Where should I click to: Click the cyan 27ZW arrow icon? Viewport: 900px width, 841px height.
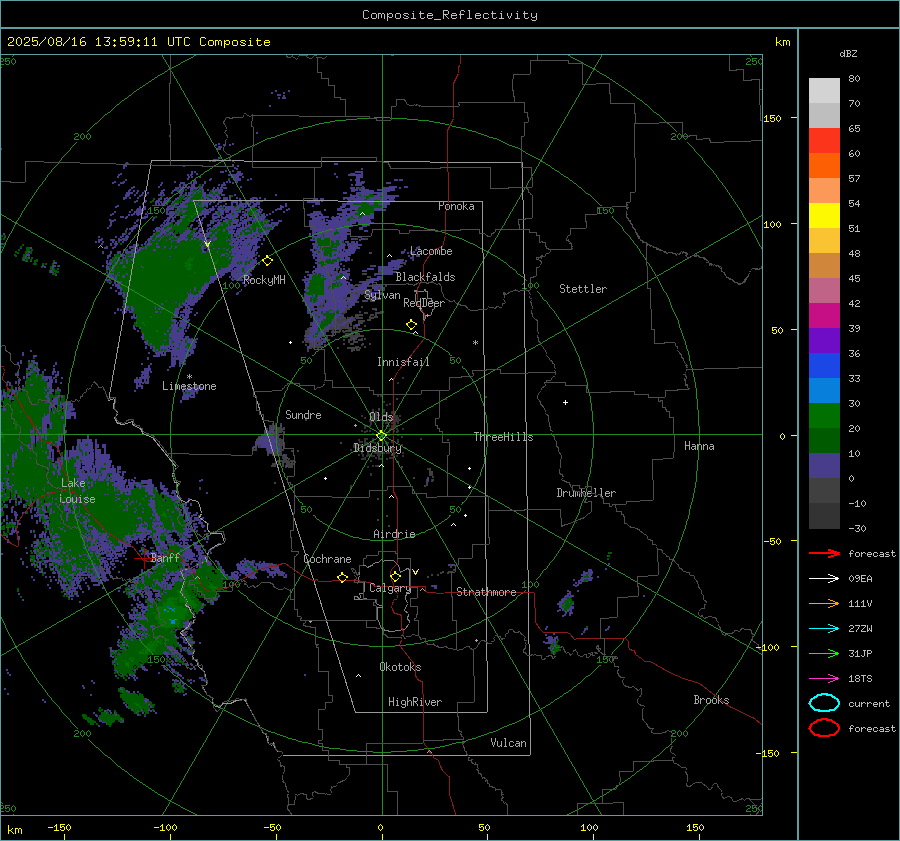824,629
